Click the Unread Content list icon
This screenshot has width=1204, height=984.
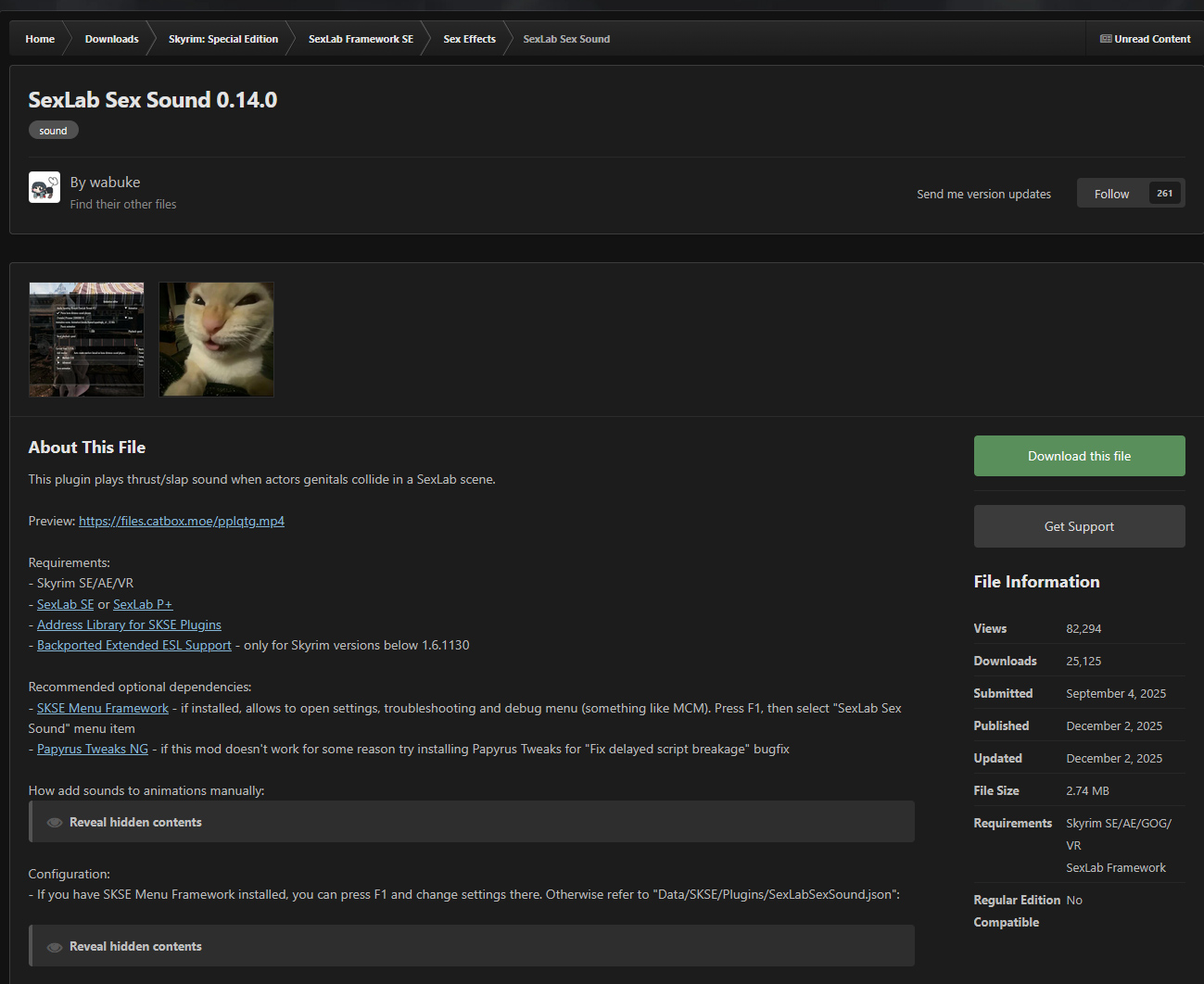tap(1106, 39)
